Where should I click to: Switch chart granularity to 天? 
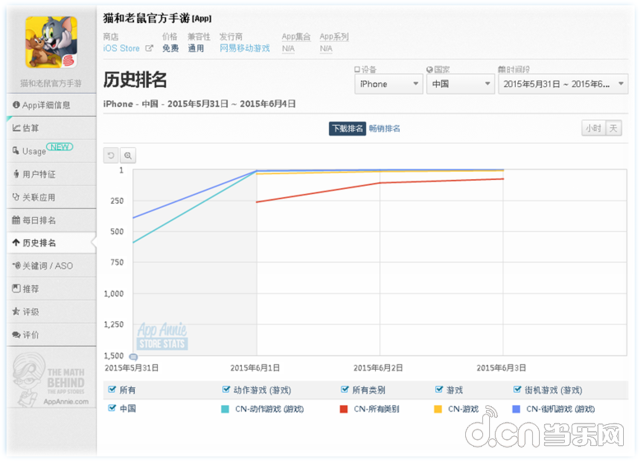click(x=613, y=129)
